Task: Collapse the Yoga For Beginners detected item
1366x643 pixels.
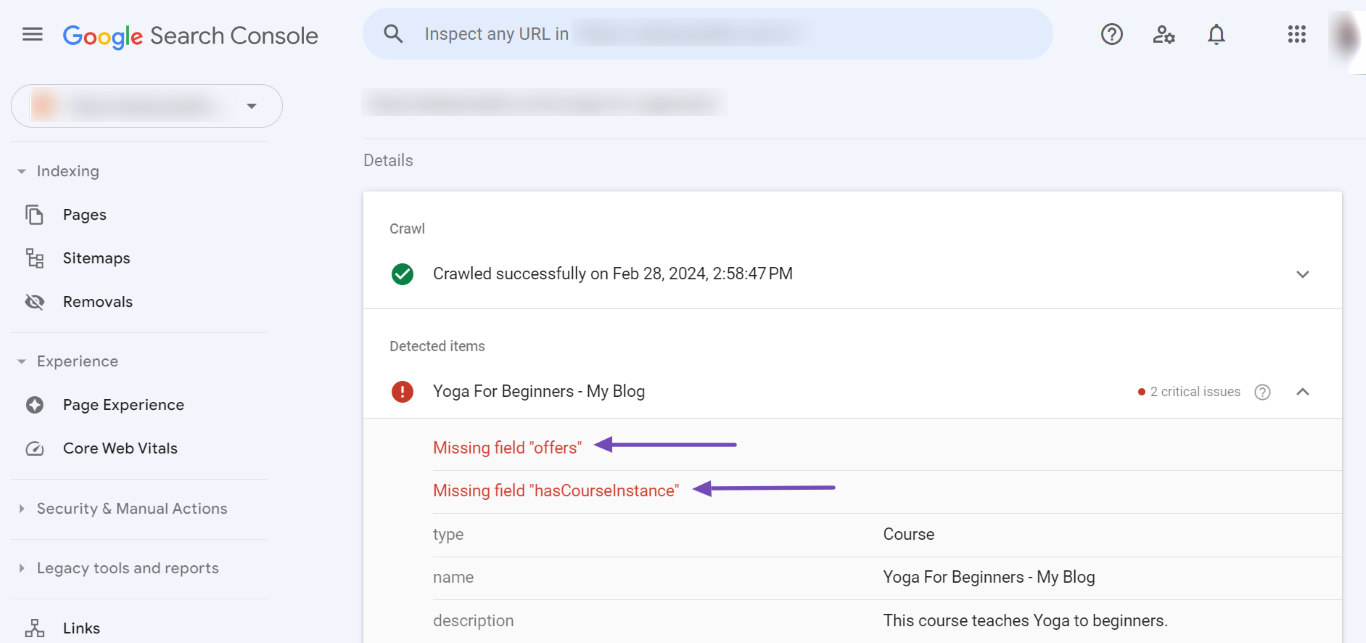Action: click(x=1303, y=392)
